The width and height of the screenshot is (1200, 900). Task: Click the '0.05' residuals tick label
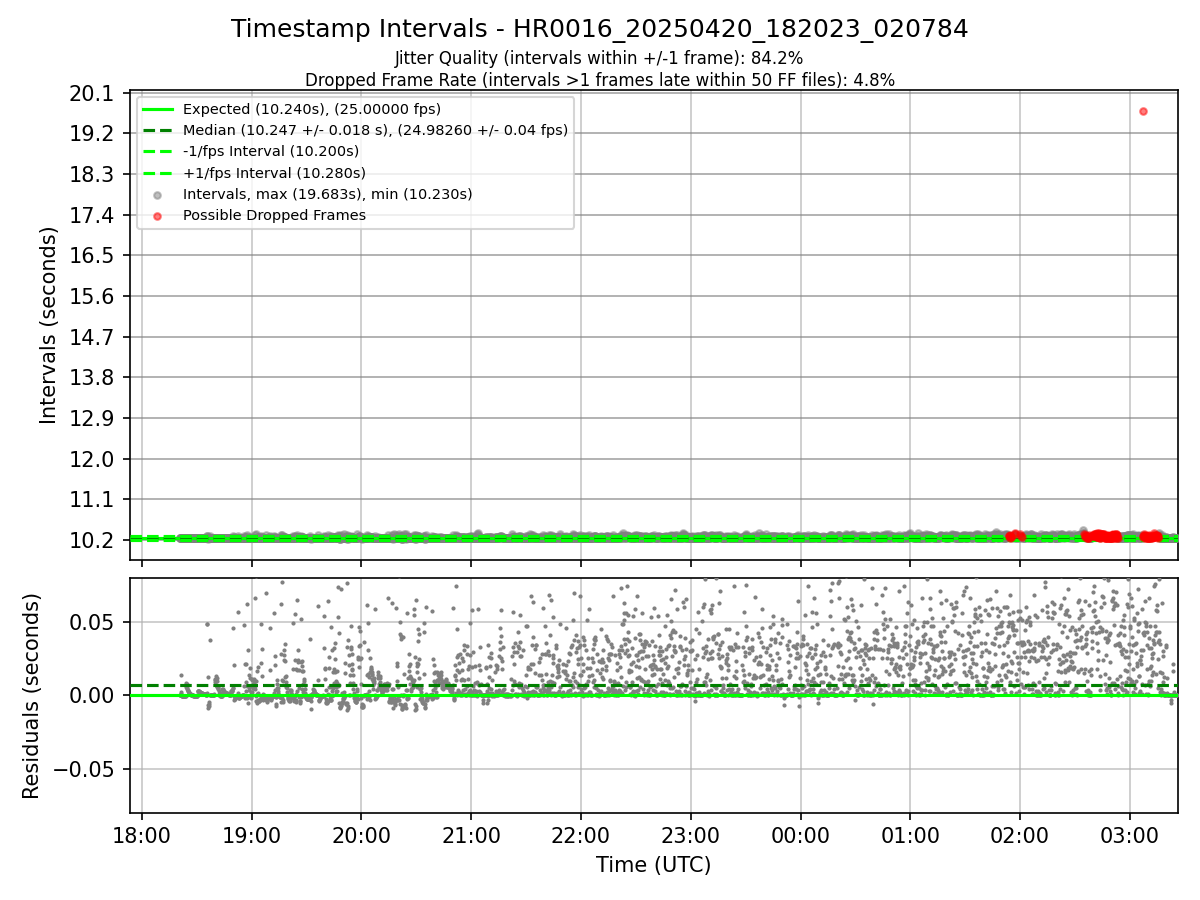coord(92,622)
